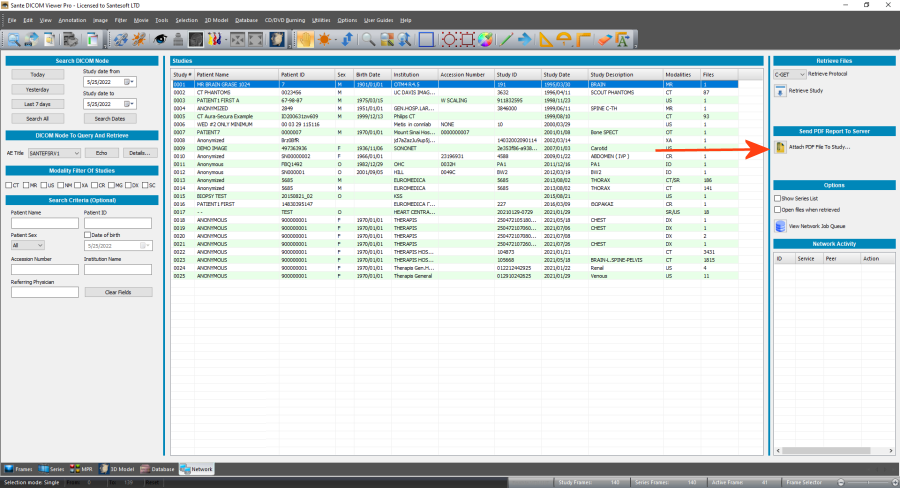Select the angle measurement tool
Image resolution: width=900 pixels, height=488 pixels.
tap(545, 40)
